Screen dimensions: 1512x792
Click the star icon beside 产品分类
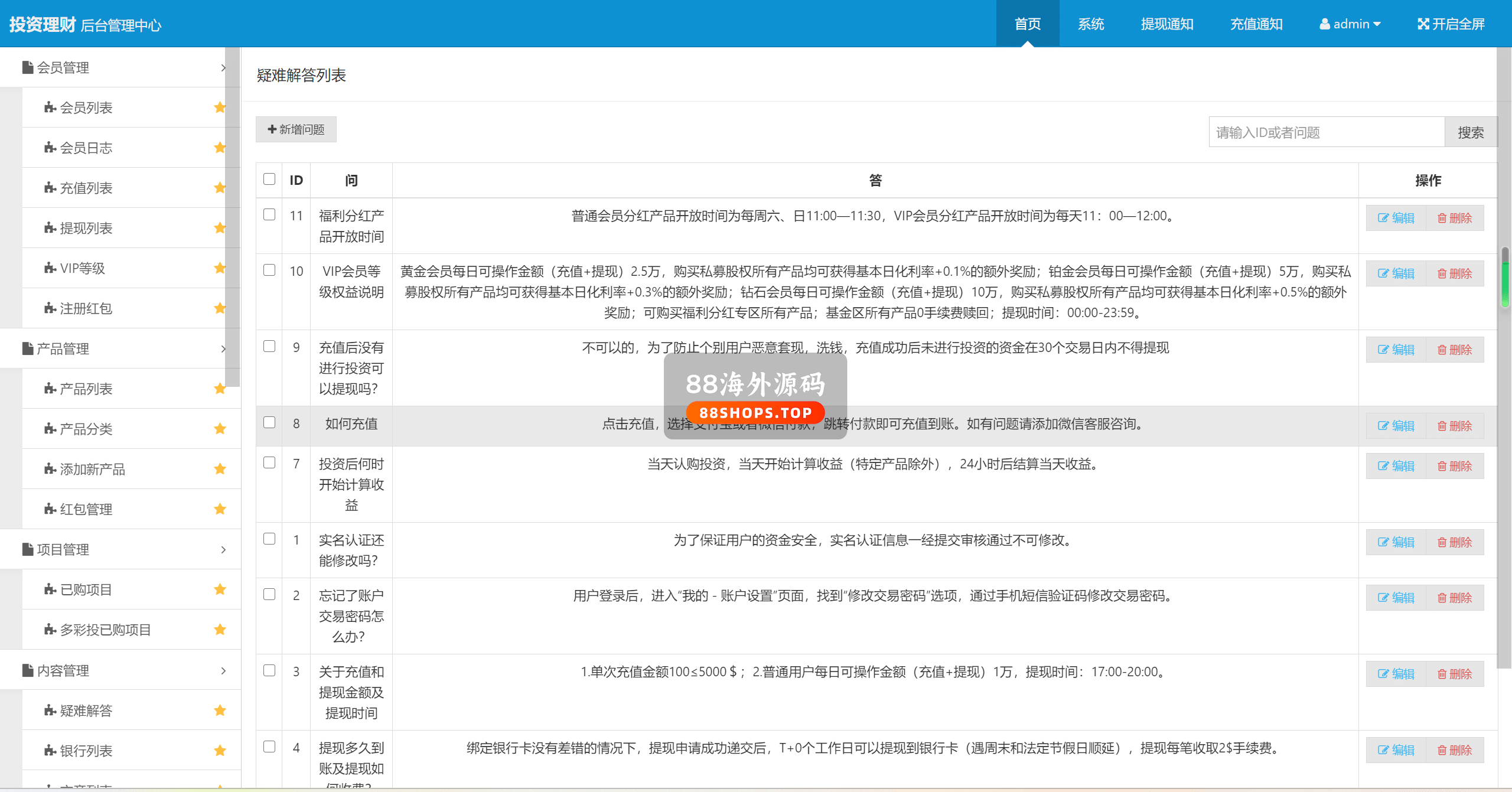[x=220, y=429]
